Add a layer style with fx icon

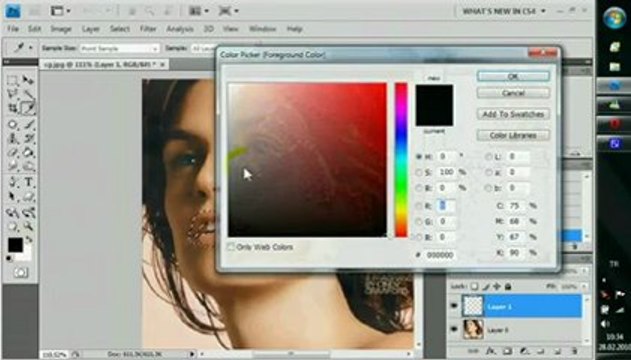(490, 351)
